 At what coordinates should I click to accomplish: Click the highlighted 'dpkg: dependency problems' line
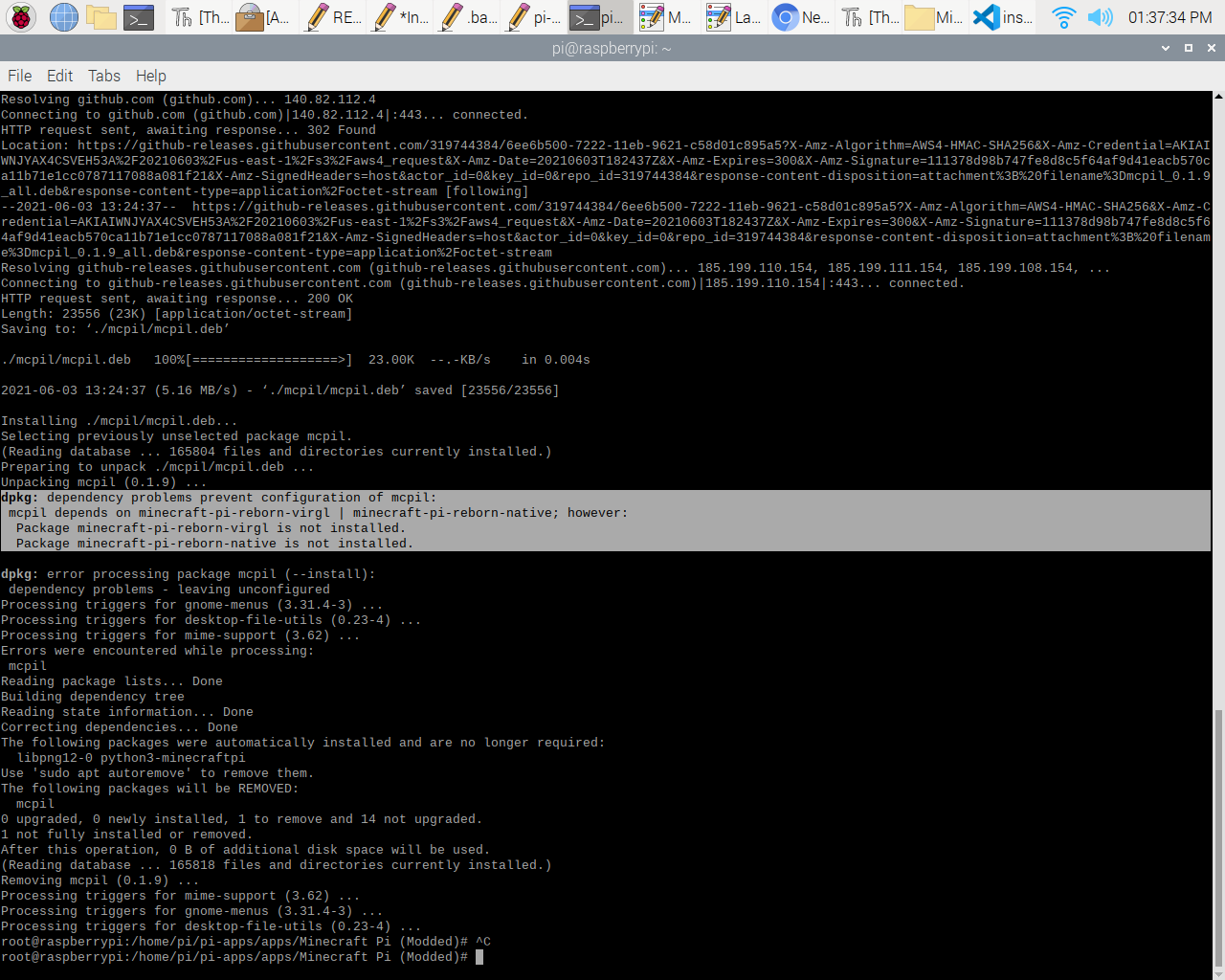pyautogui.click(x=218, y=498)
